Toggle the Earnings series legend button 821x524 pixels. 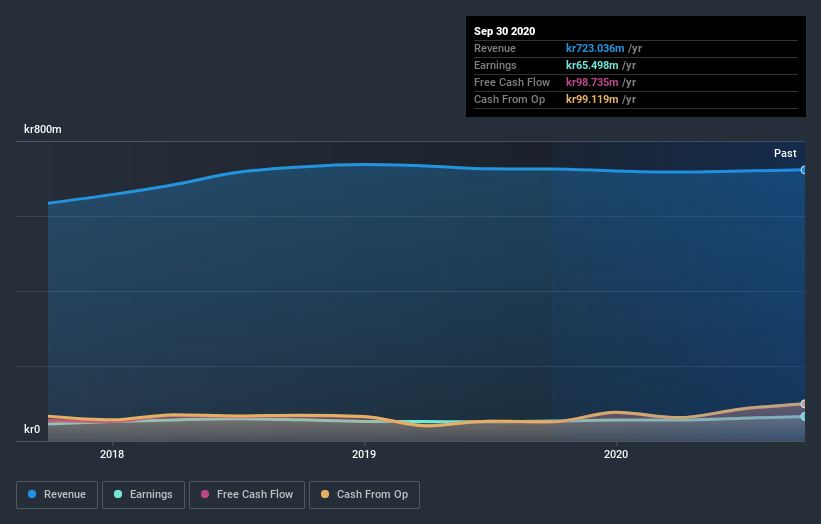point(143,495)
